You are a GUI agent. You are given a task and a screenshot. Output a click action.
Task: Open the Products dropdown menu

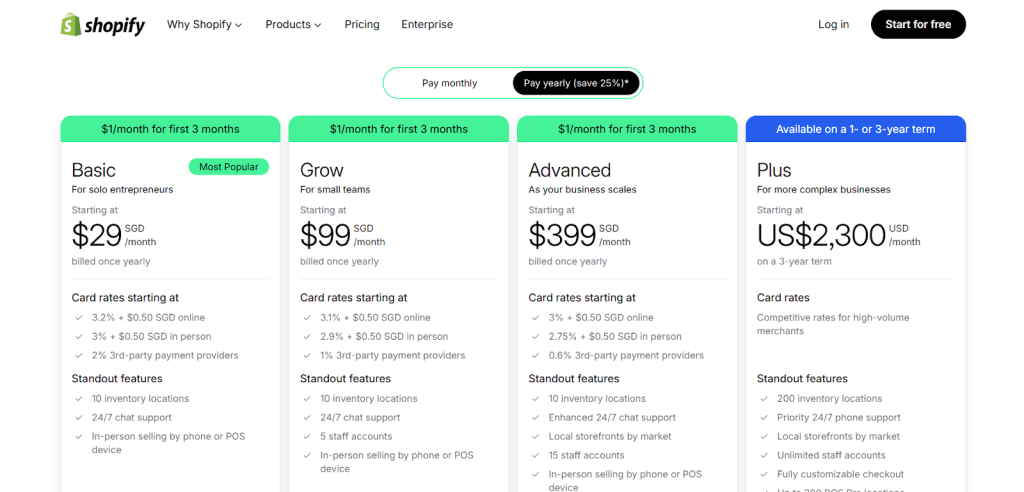pos(293,25)
